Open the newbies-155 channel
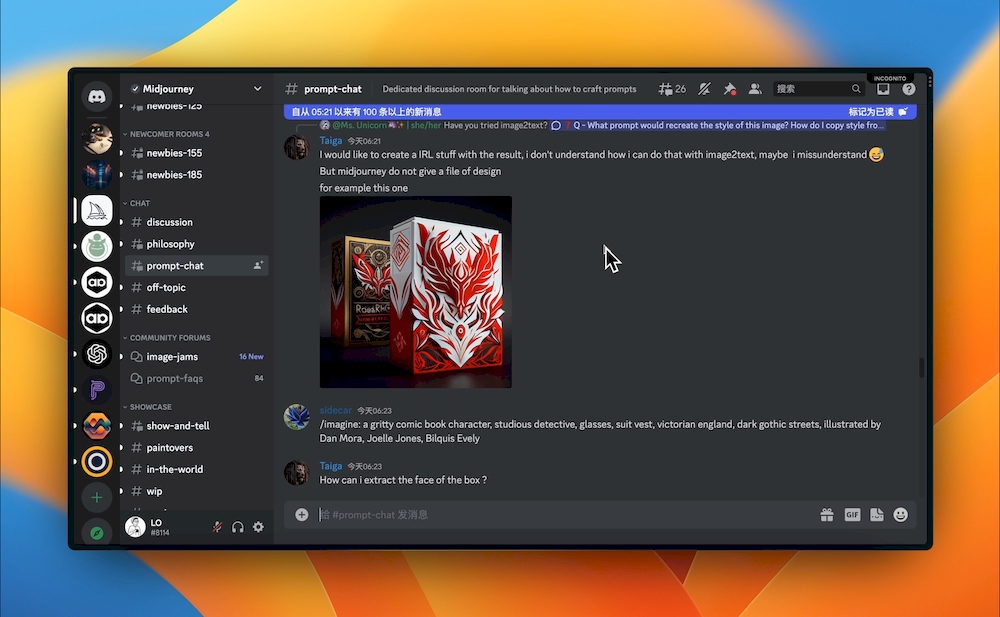The image size is (1000, 617). (196, 153)
